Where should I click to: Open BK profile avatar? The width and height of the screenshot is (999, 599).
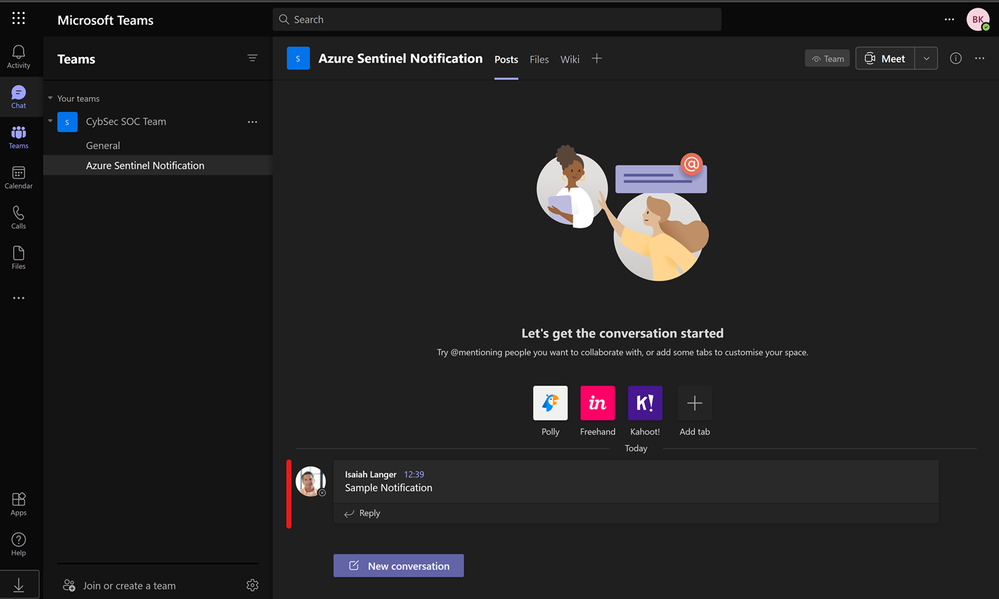(978, 19)
